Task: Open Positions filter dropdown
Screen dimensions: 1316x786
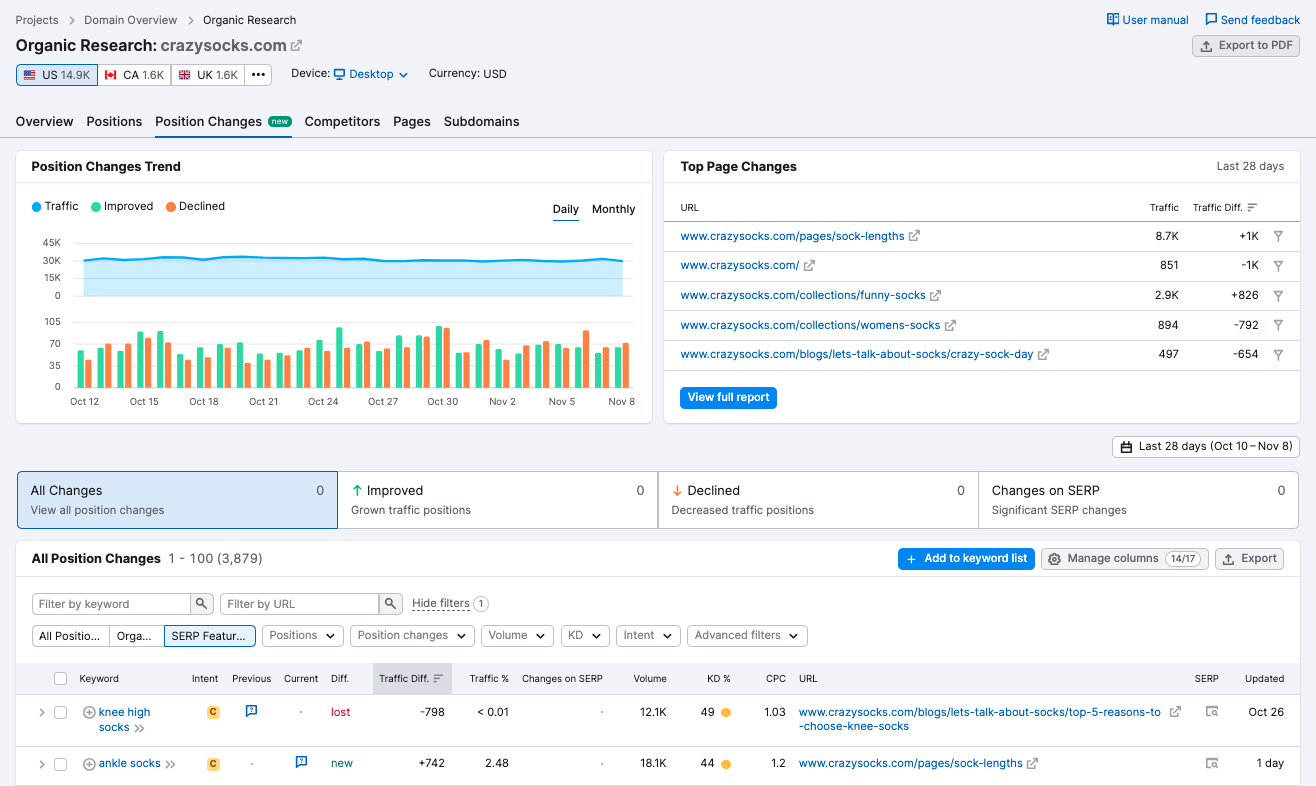Action: (302, 636)
